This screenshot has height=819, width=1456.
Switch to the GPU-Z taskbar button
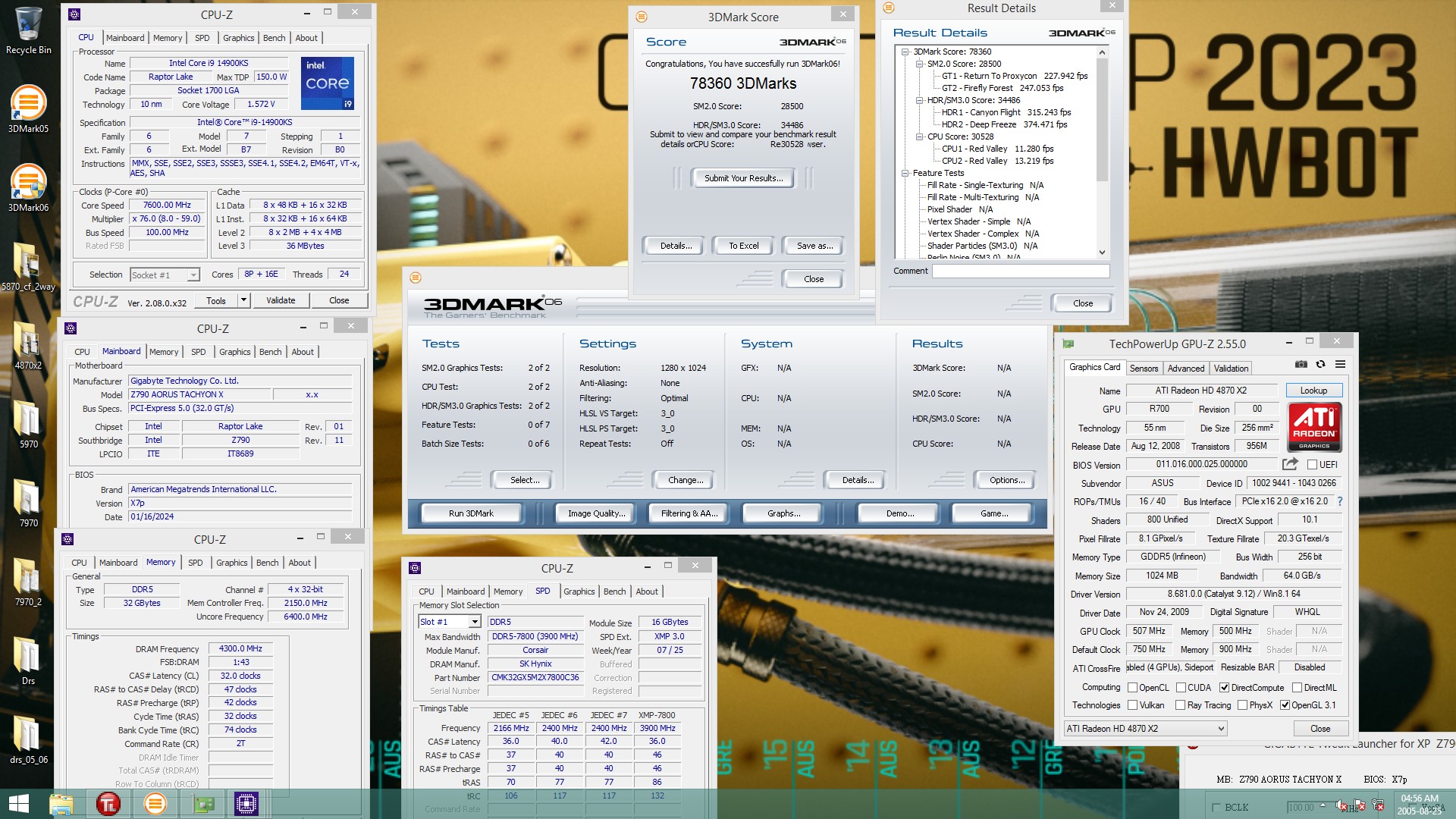coord(203,804)
